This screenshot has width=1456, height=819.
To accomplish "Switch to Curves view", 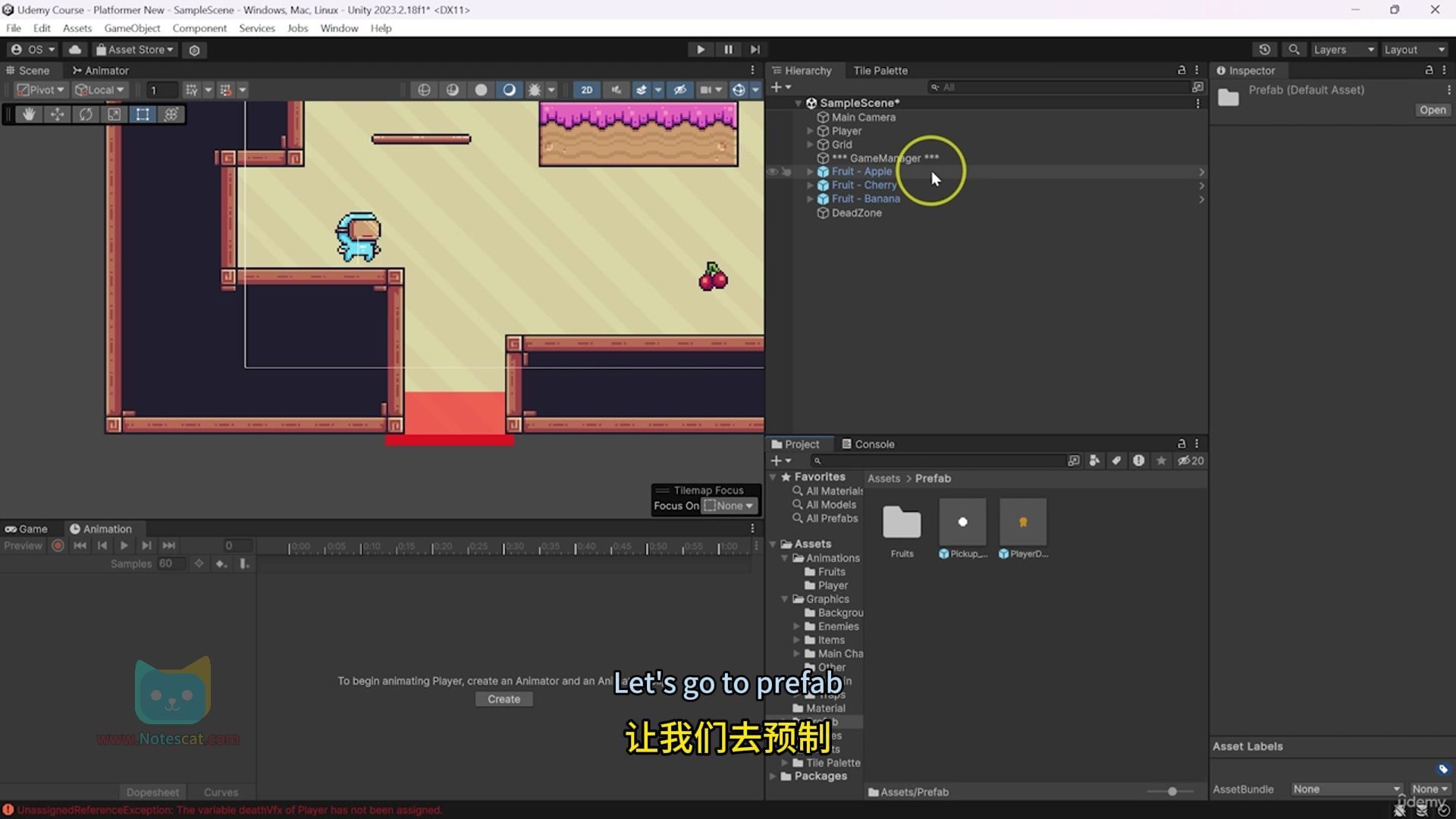I will coord(221,792).
